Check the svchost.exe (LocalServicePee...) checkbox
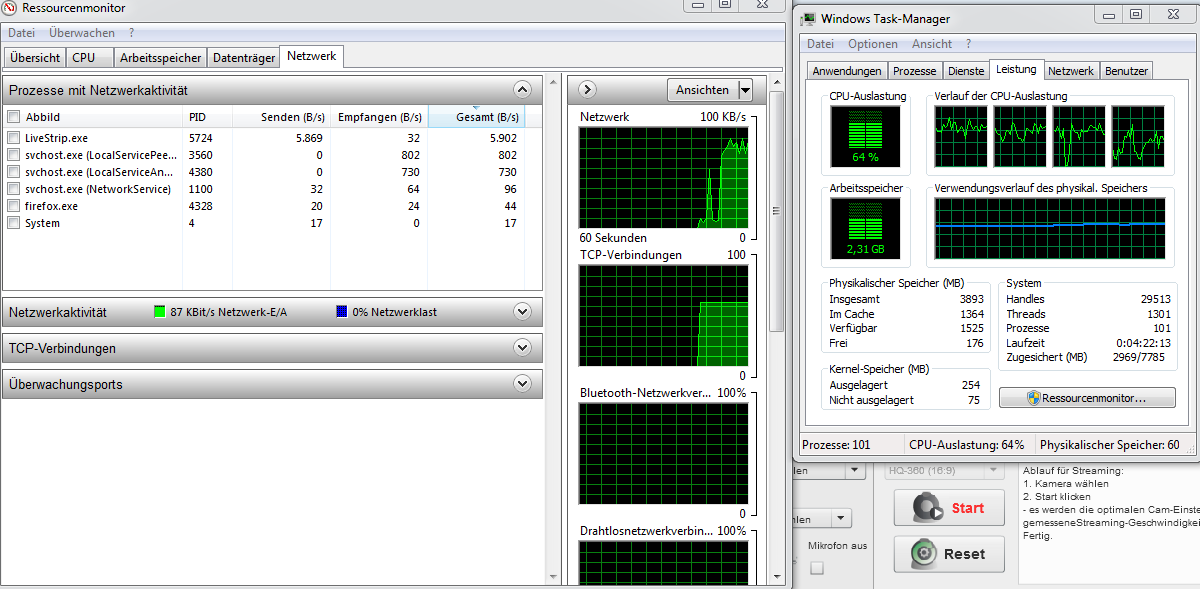 pos(13,155)
